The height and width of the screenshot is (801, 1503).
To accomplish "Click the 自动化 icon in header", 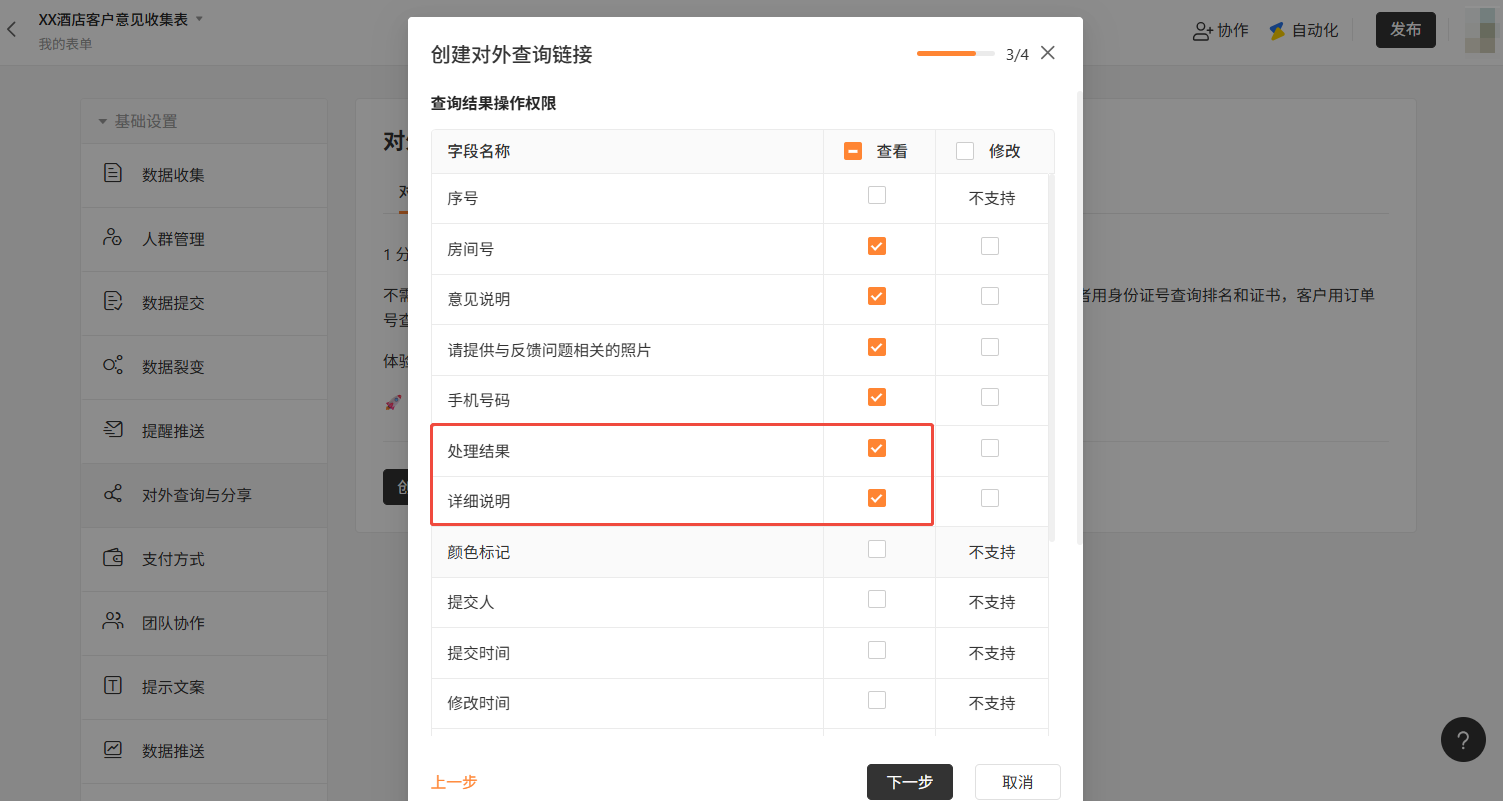I will pyautogui.click(x=1277, y=31).
